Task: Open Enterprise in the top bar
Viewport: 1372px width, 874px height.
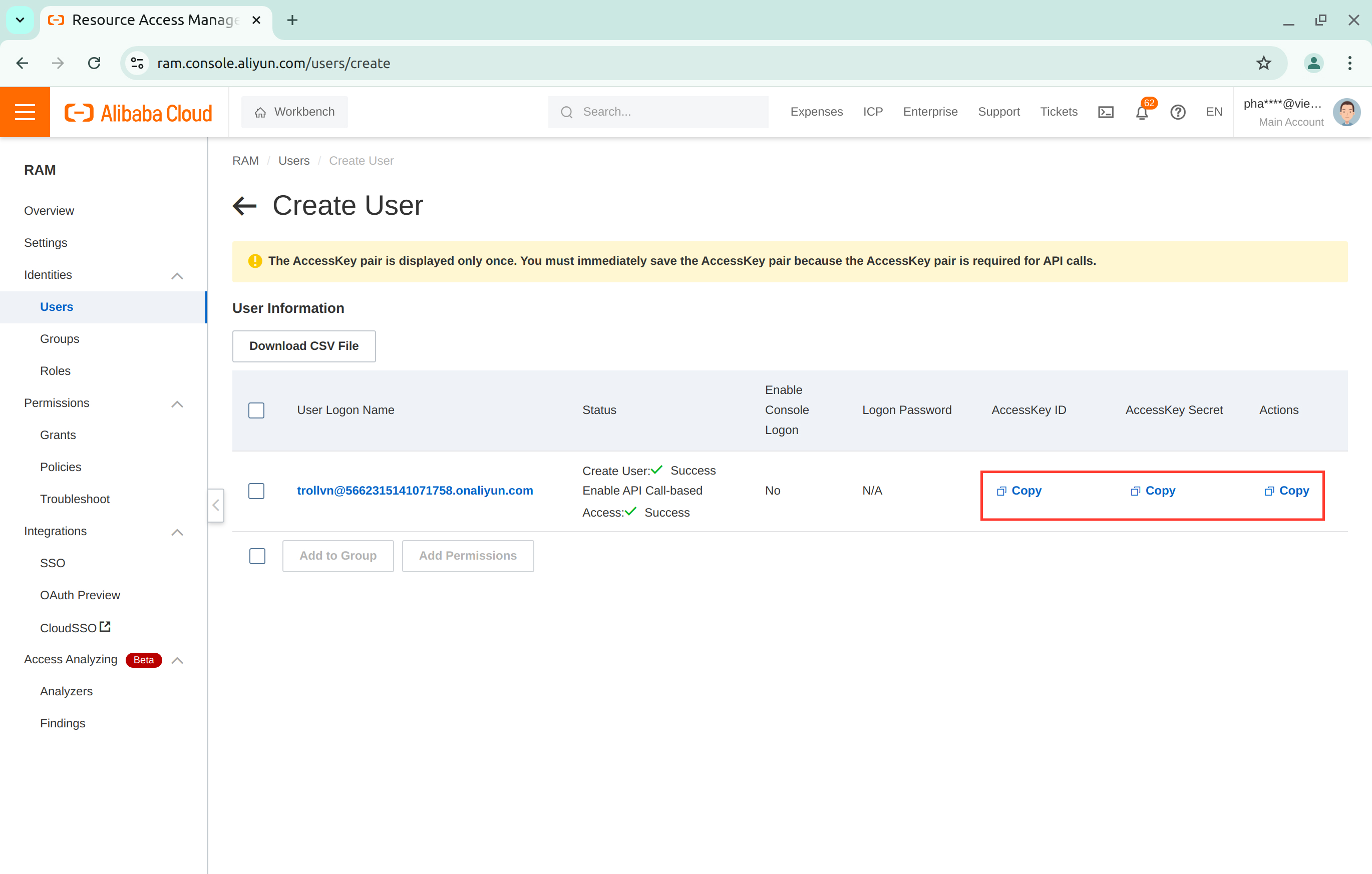Action: (930, 112)
